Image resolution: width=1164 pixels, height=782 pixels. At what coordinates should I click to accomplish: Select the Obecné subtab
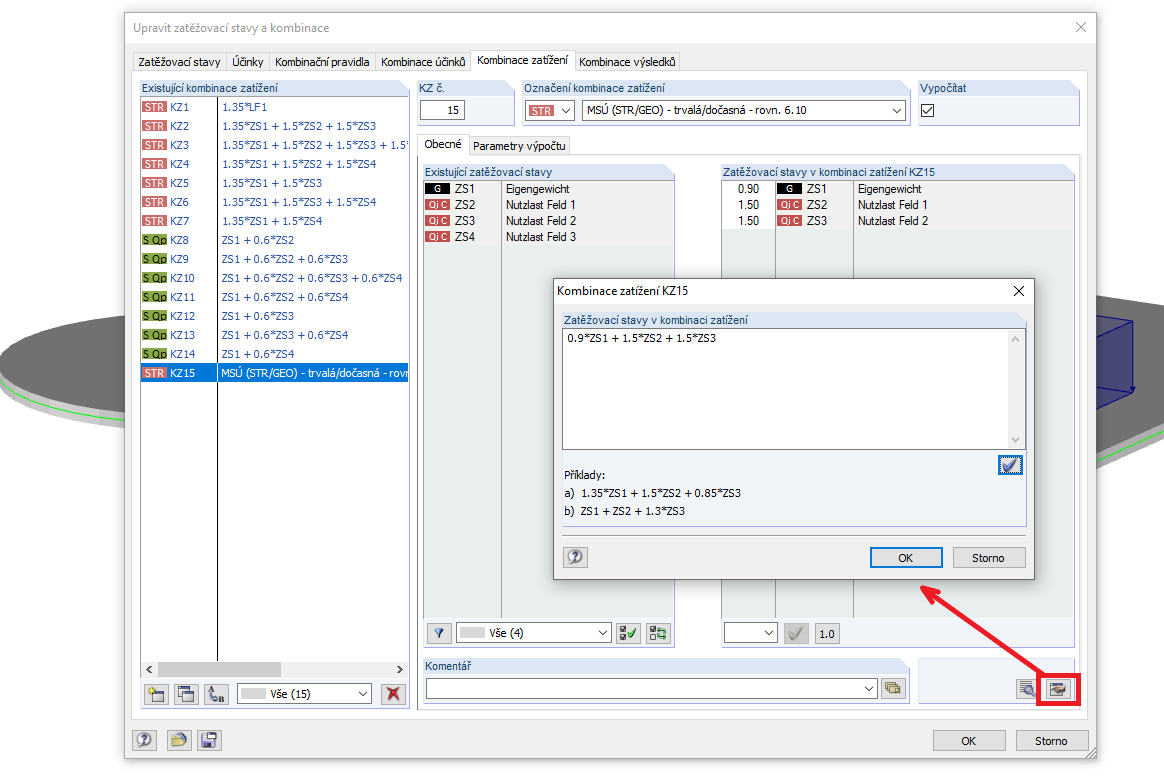pyautogui.click(x=442, y=144)
